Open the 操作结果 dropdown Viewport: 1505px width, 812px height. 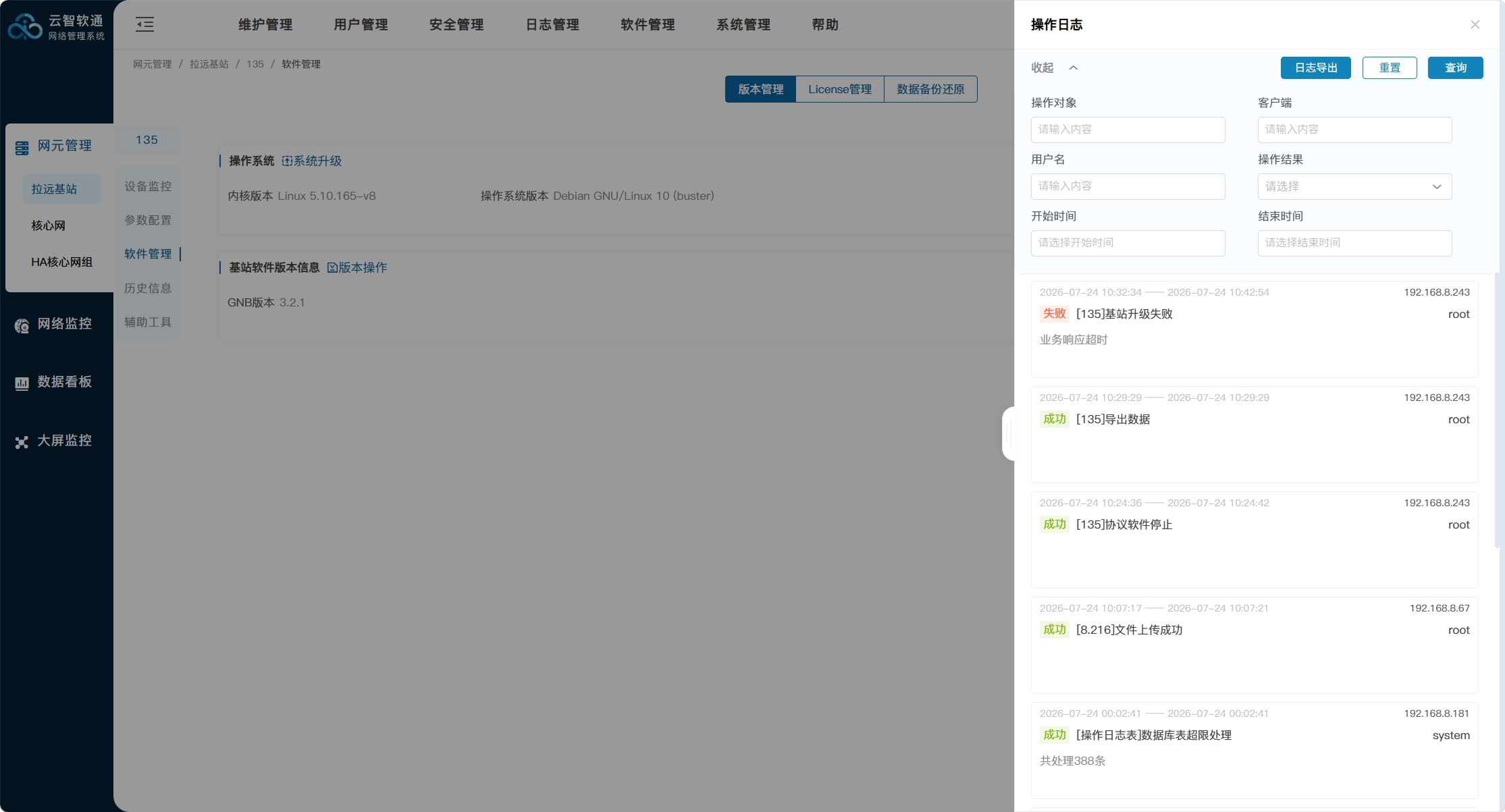tap(1354, 187)
